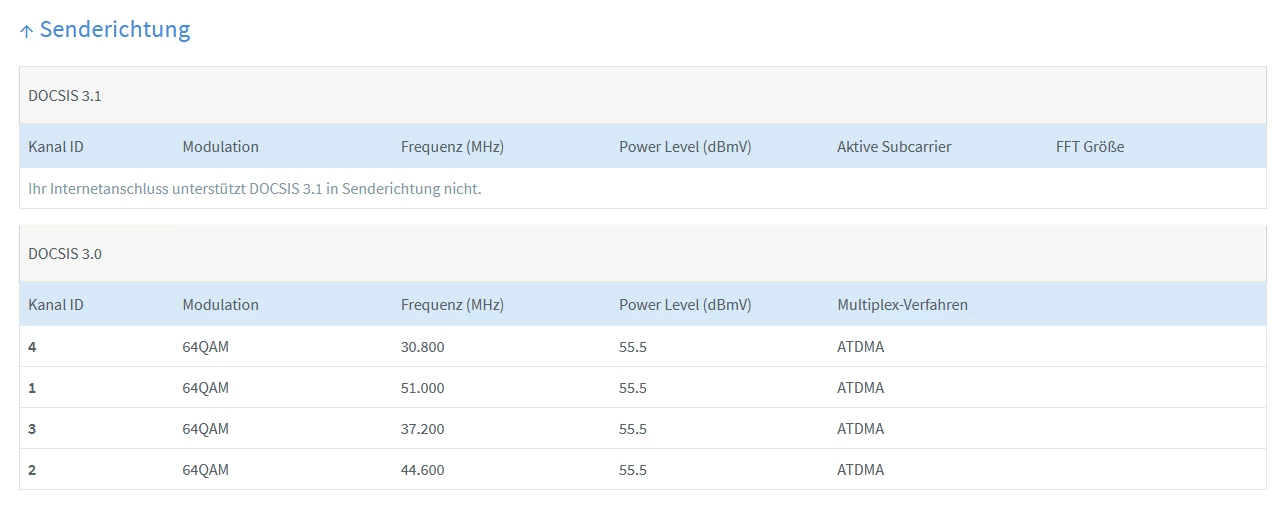Click the 51.000 frequency value
Viewport: 1287px width, 506px height.
pos(422,388)
